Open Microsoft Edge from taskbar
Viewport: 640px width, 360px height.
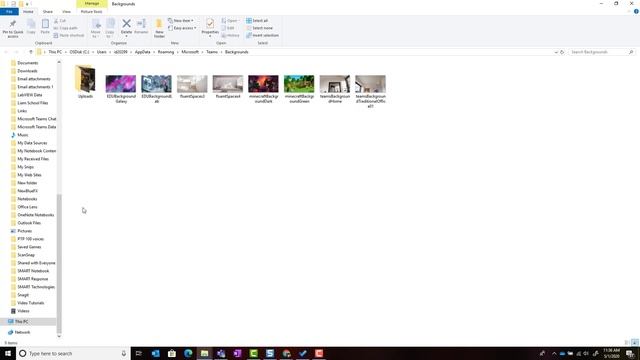point(188,353)
